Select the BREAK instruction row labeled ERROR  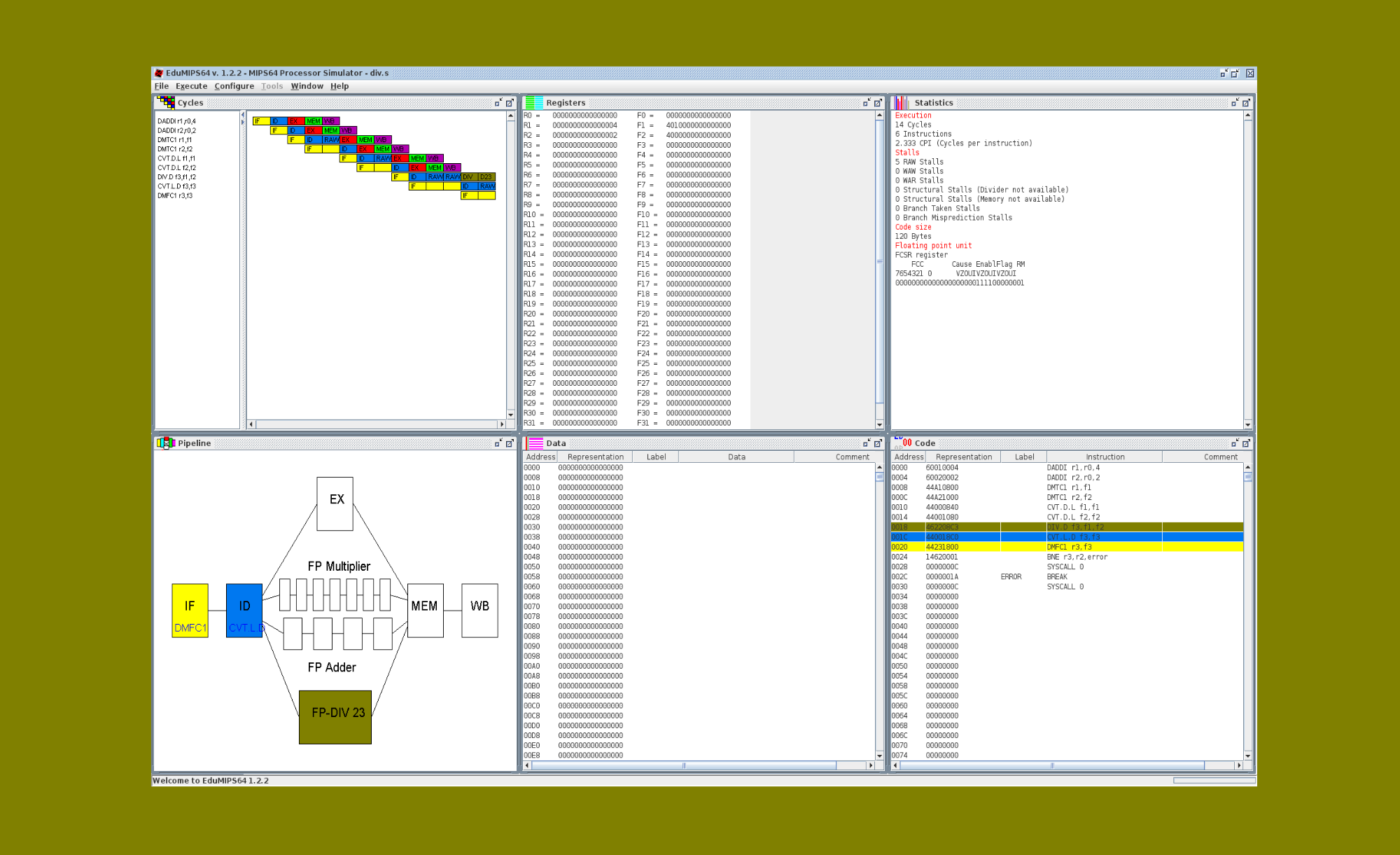click(1067, 577)
